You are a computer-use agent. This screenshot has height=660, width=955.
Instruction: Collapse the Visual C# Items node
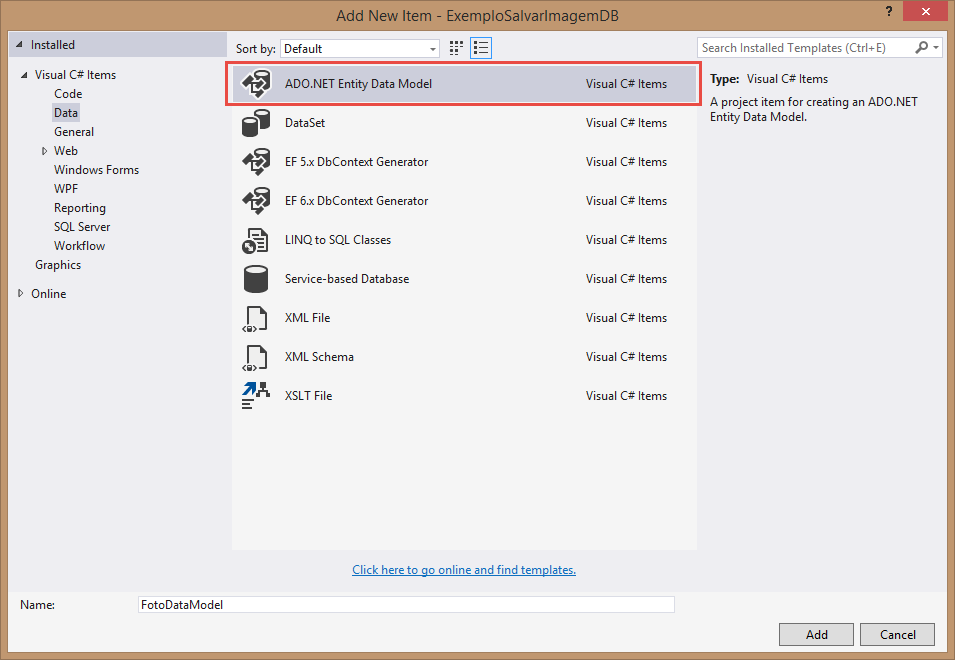point(23,75)
